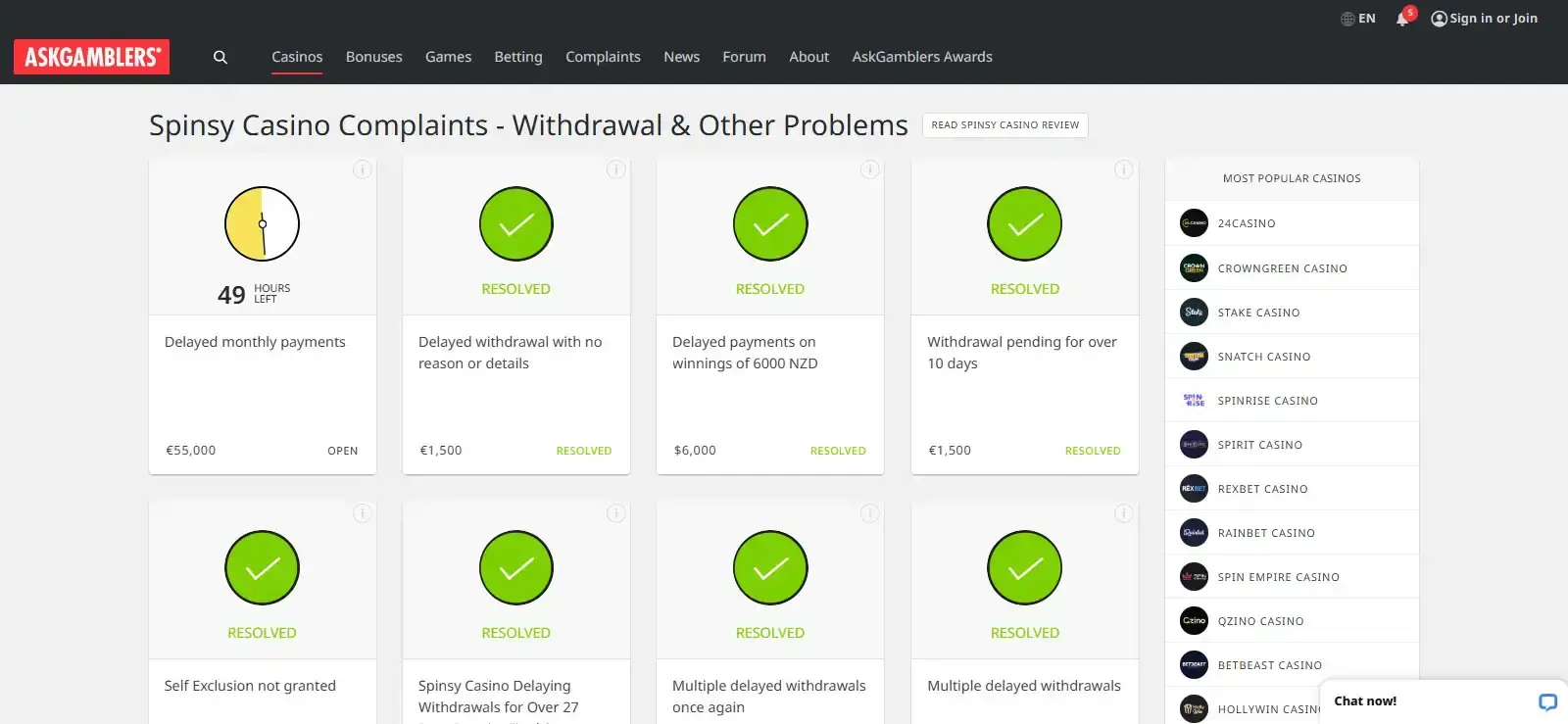This screenshot has width=1568, height=724.
Task: Open Delayed monthly payments complaint
Action: point(255,342)
